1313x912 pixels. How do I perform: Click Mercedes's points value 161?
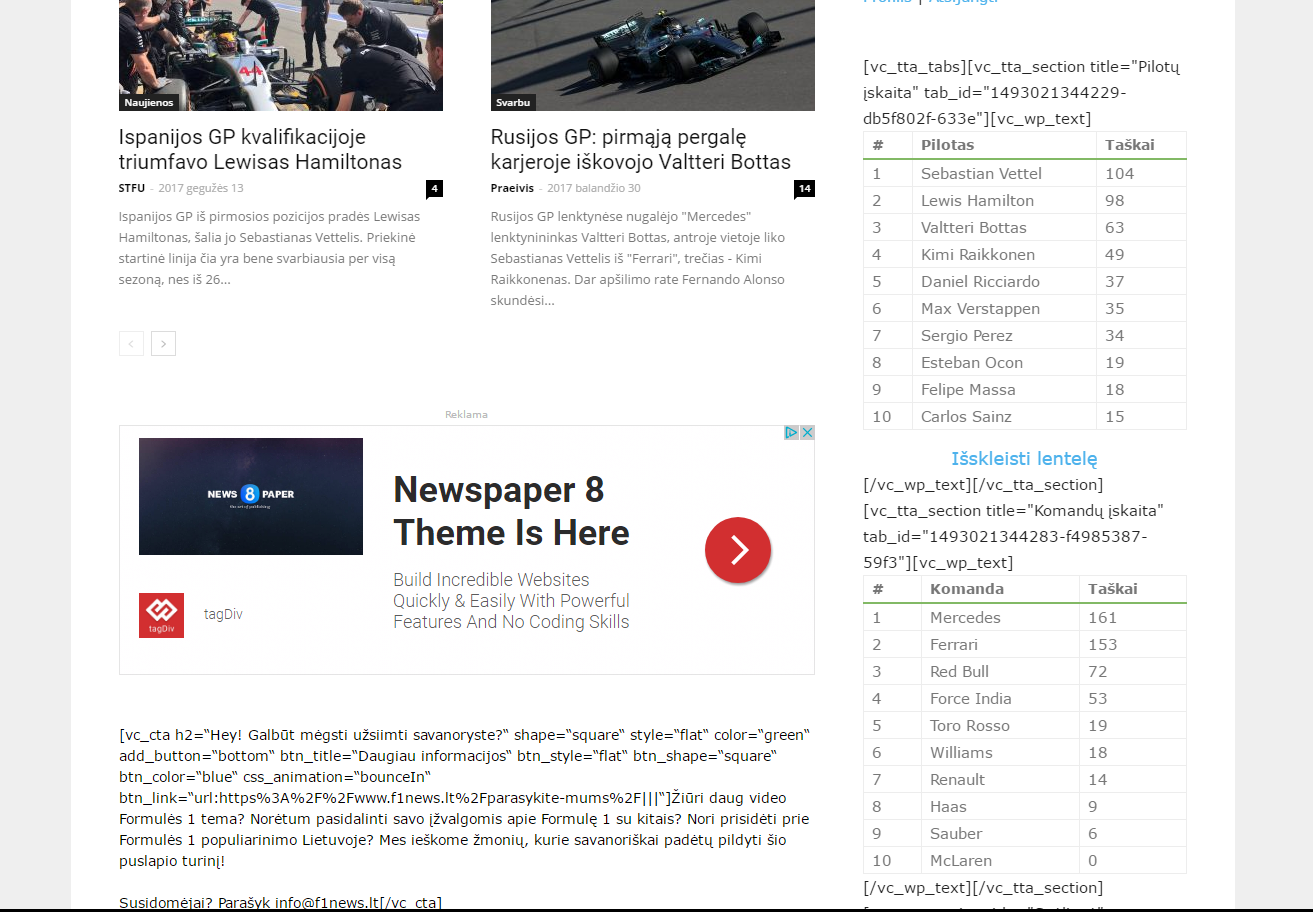coord(1101,618)
